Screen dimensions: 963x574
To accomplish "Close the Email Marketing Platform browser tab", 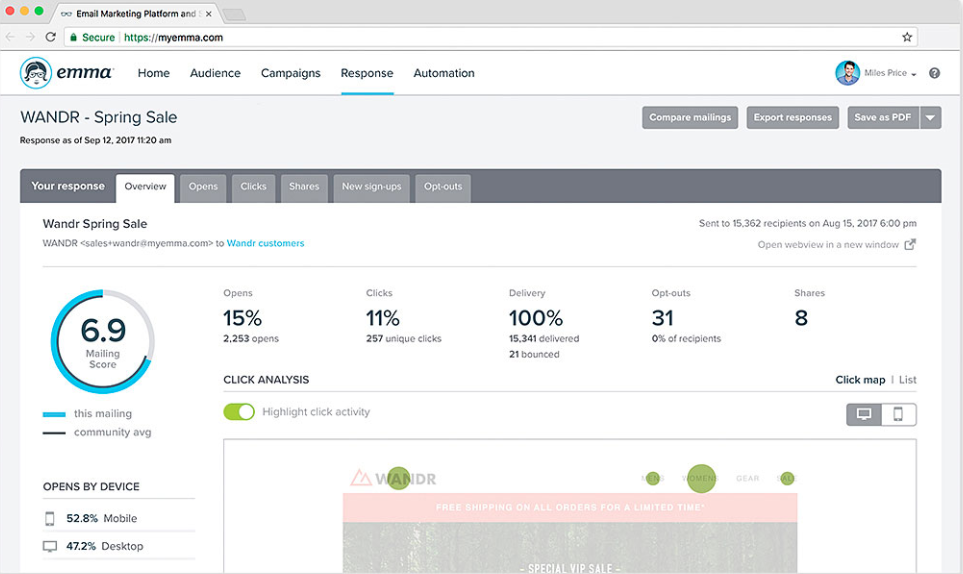I will tap(209, 14).
